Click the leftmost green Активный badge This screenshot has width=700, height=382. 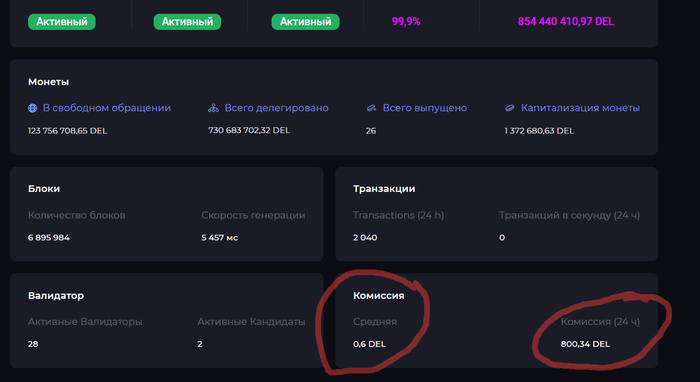tap(62, 21)
